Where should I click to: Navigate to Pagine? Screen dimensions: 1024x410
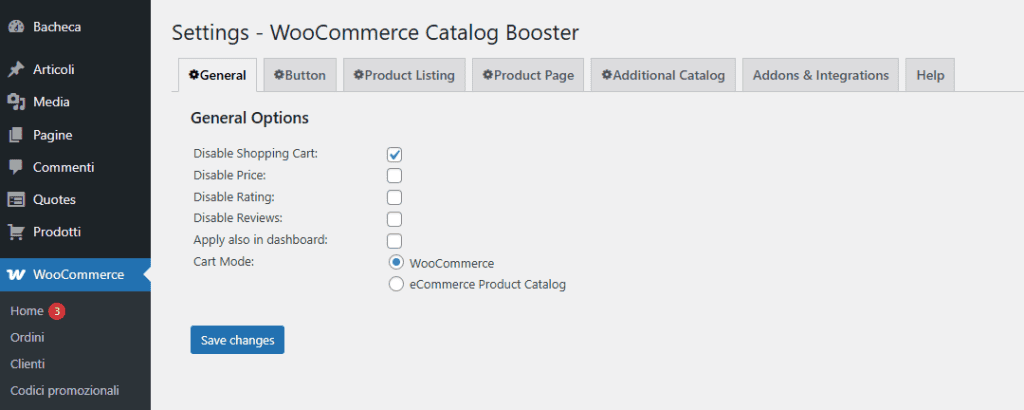point(52,136)
